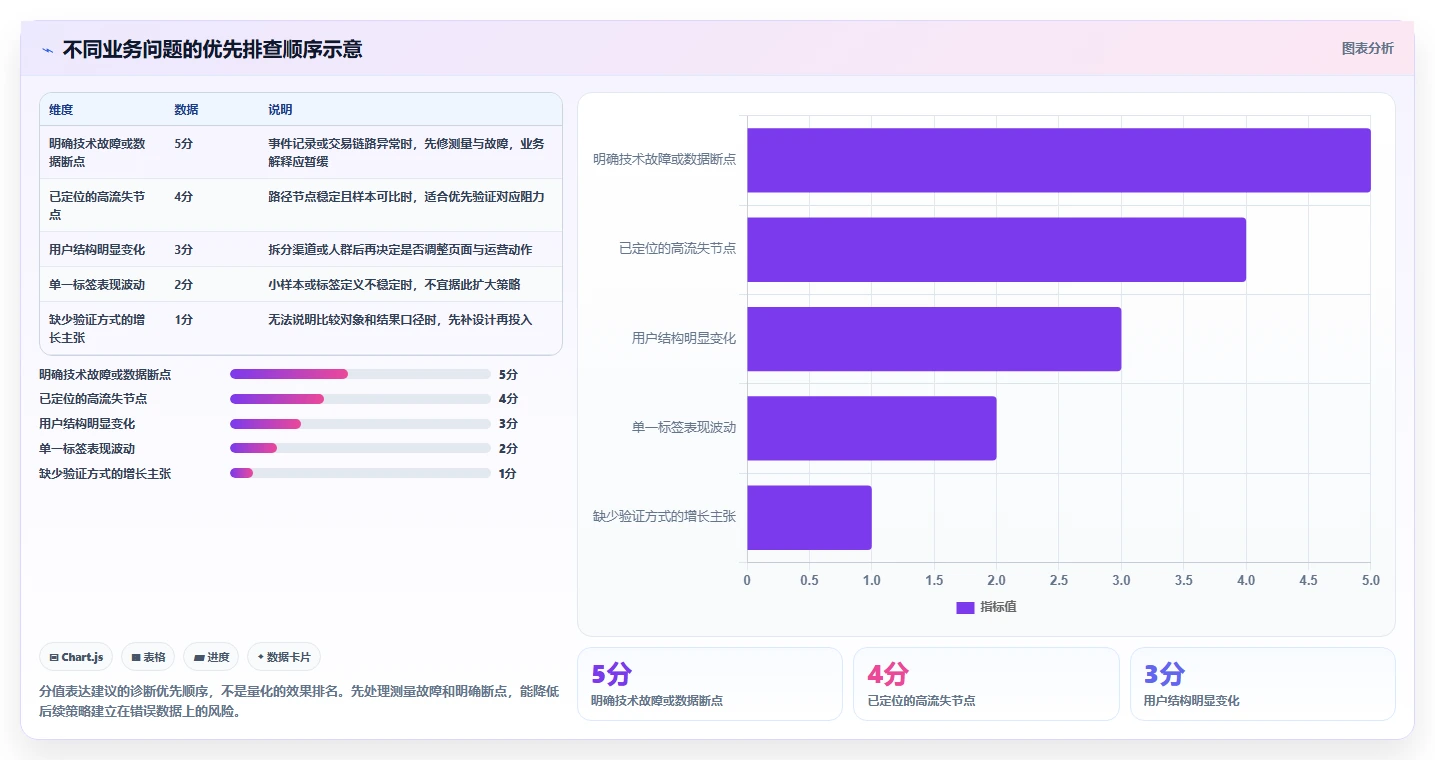Click the 1分 value in the table
Image resolution: width=1435 pixels, height=760 pixels.
pos(183,320)
